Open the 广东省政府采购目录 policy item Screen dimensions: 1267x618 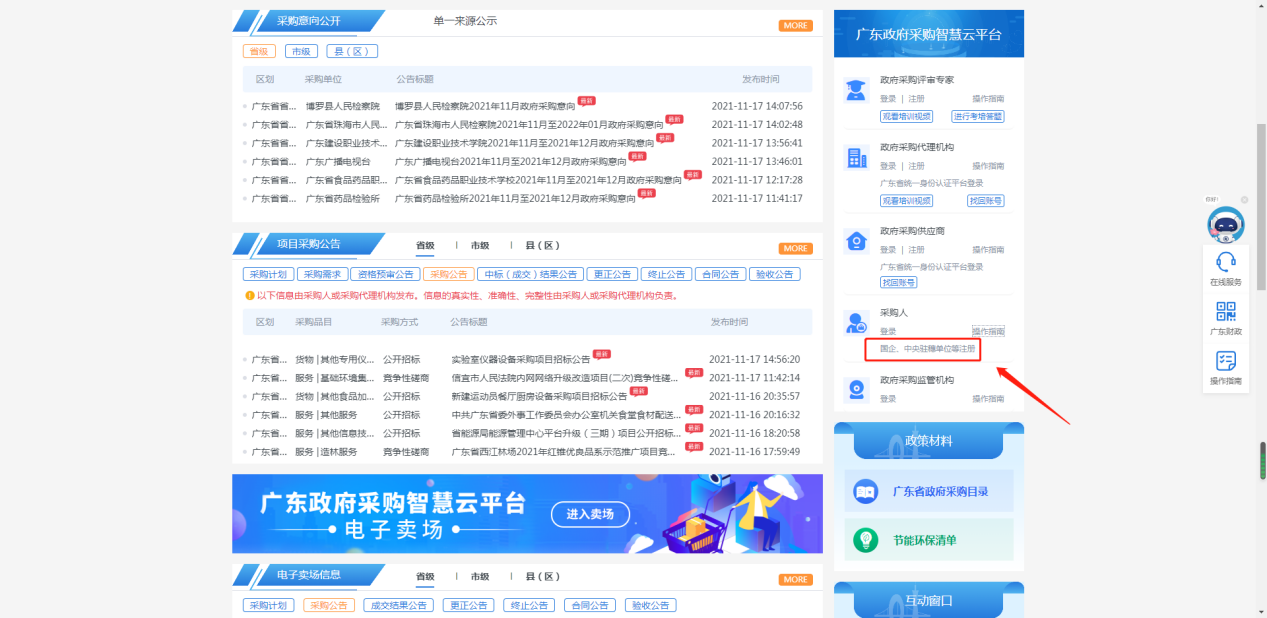click(x=929, y=491)
